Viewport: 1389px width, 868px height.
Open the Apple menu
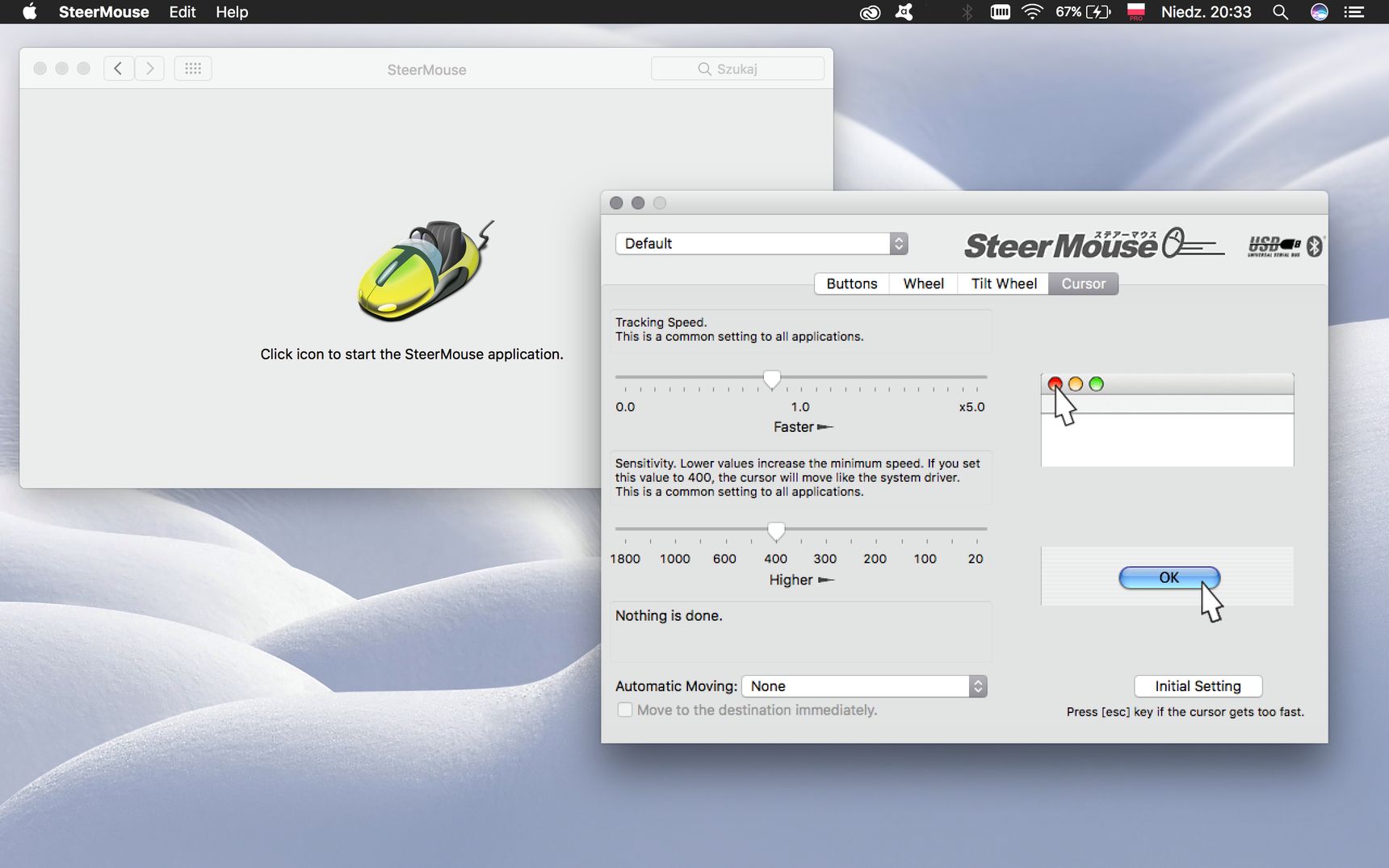(30, 12)
